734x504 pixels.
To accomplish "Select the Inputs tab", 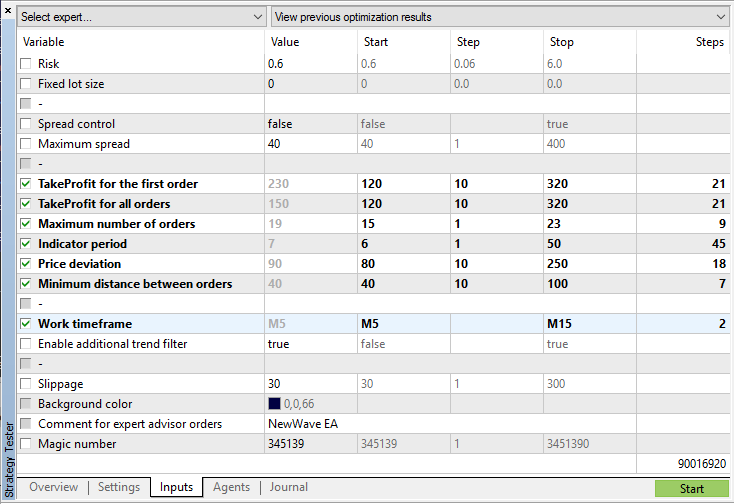I will point(176,487).
